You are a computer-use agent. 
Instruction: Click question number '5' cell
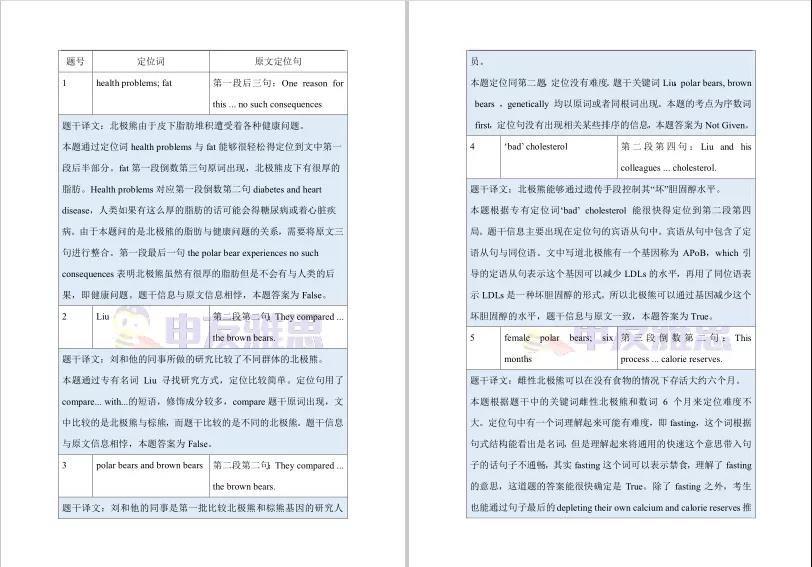coord(483,348)
